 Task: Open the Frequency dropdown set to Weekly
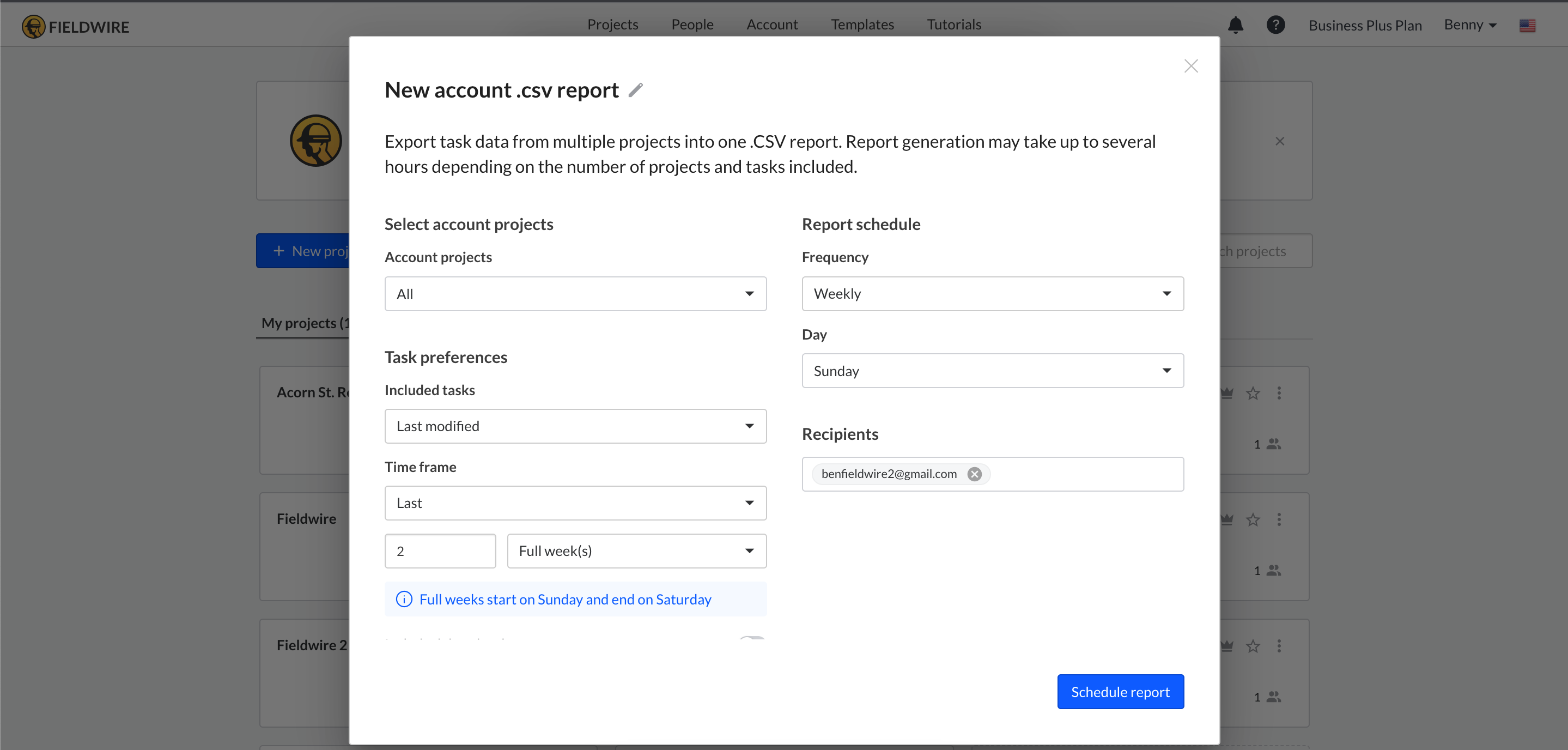(992, 293)
